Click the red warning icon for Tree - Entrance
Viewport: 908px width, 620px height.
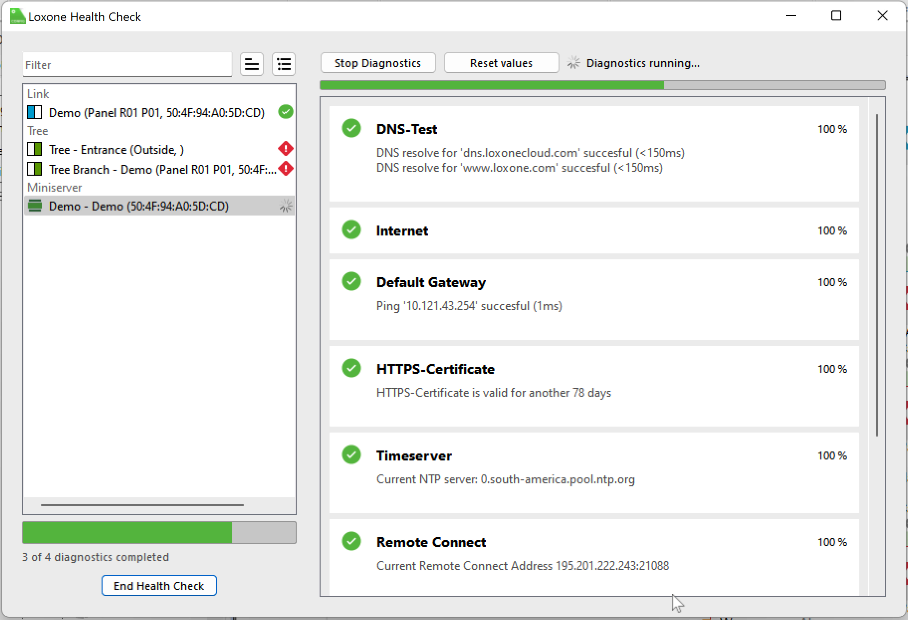286,149
